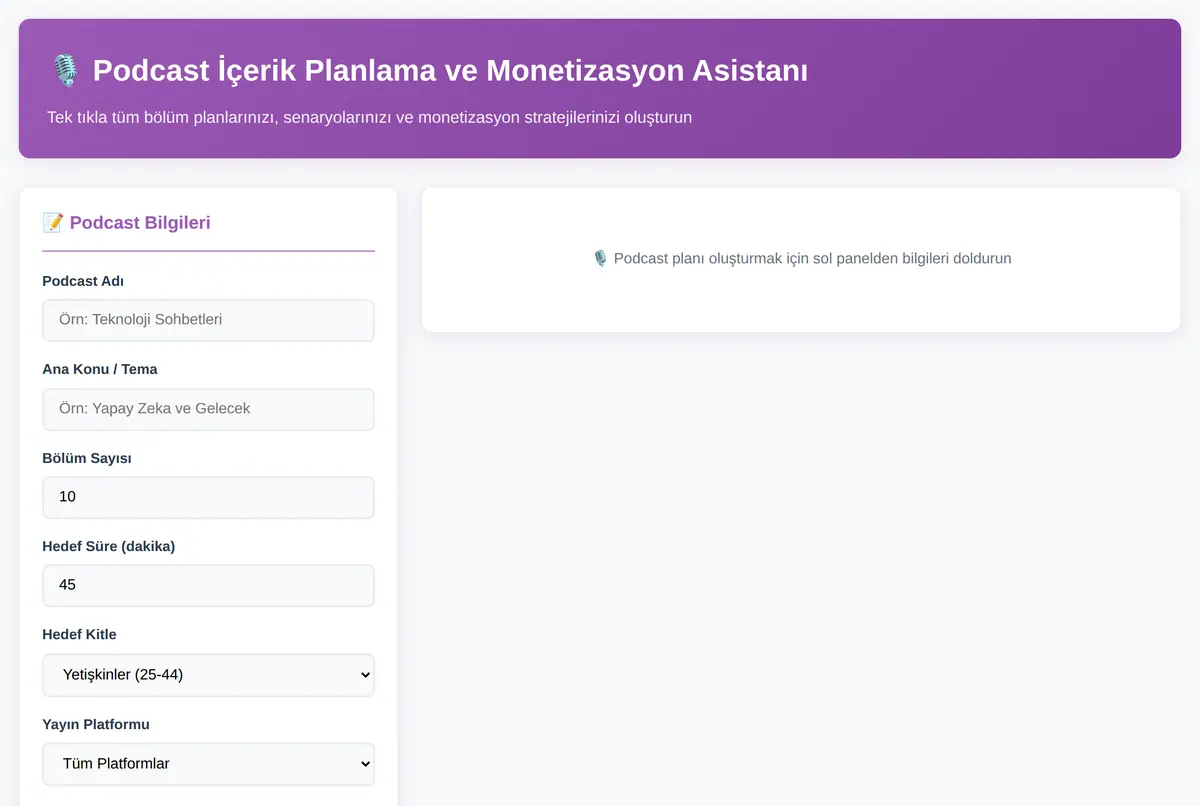Click the microphone icon in empty-state message
Screen dimensions: 1200x806
click(x=600, y=258)
